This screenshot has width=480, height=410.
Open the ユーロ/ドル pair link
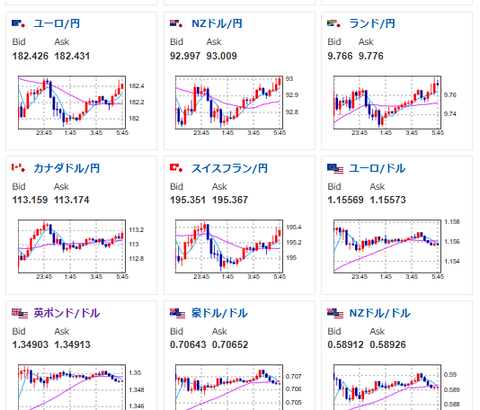pyautogui.click(x=377, y=168)
